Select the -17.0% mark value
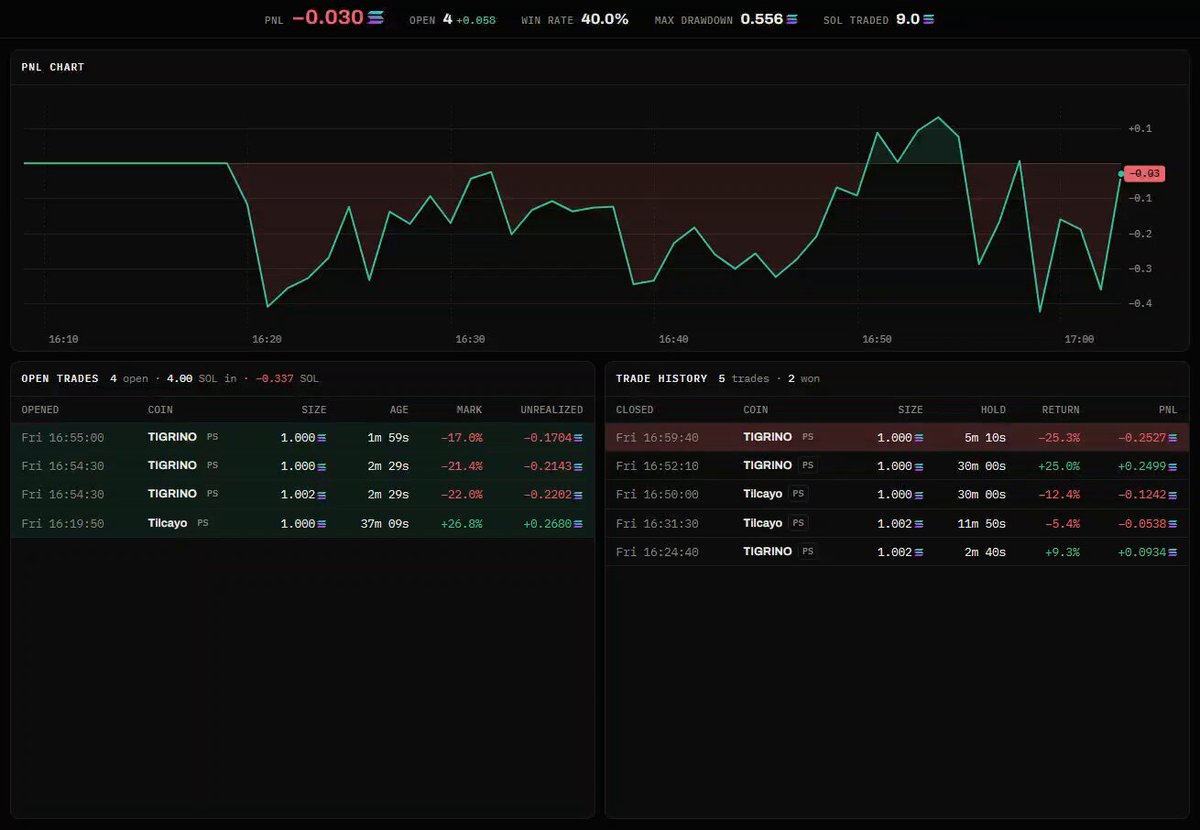This screenshot has height=830, width=1200. [x=462, y=438]
